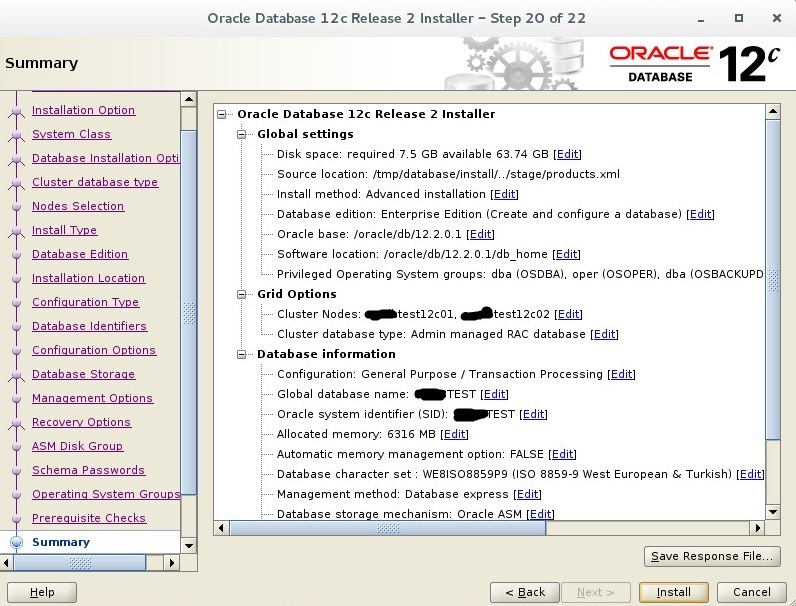Screen dimensions: 796x606
Task: Minimize the installer window
Action: pyautogui.click(x=701, y=19)
